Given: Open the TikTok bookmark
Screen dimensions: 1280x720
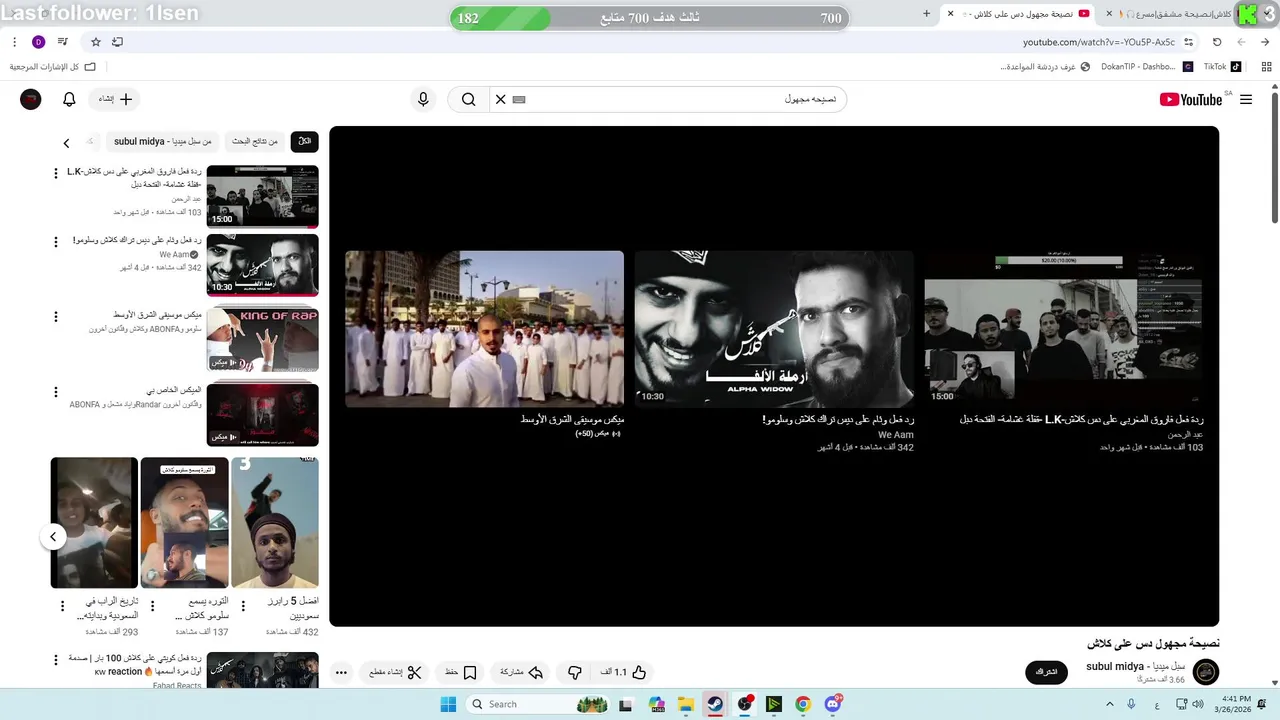Looking at the screenshot, I should tap(1222, 67).
